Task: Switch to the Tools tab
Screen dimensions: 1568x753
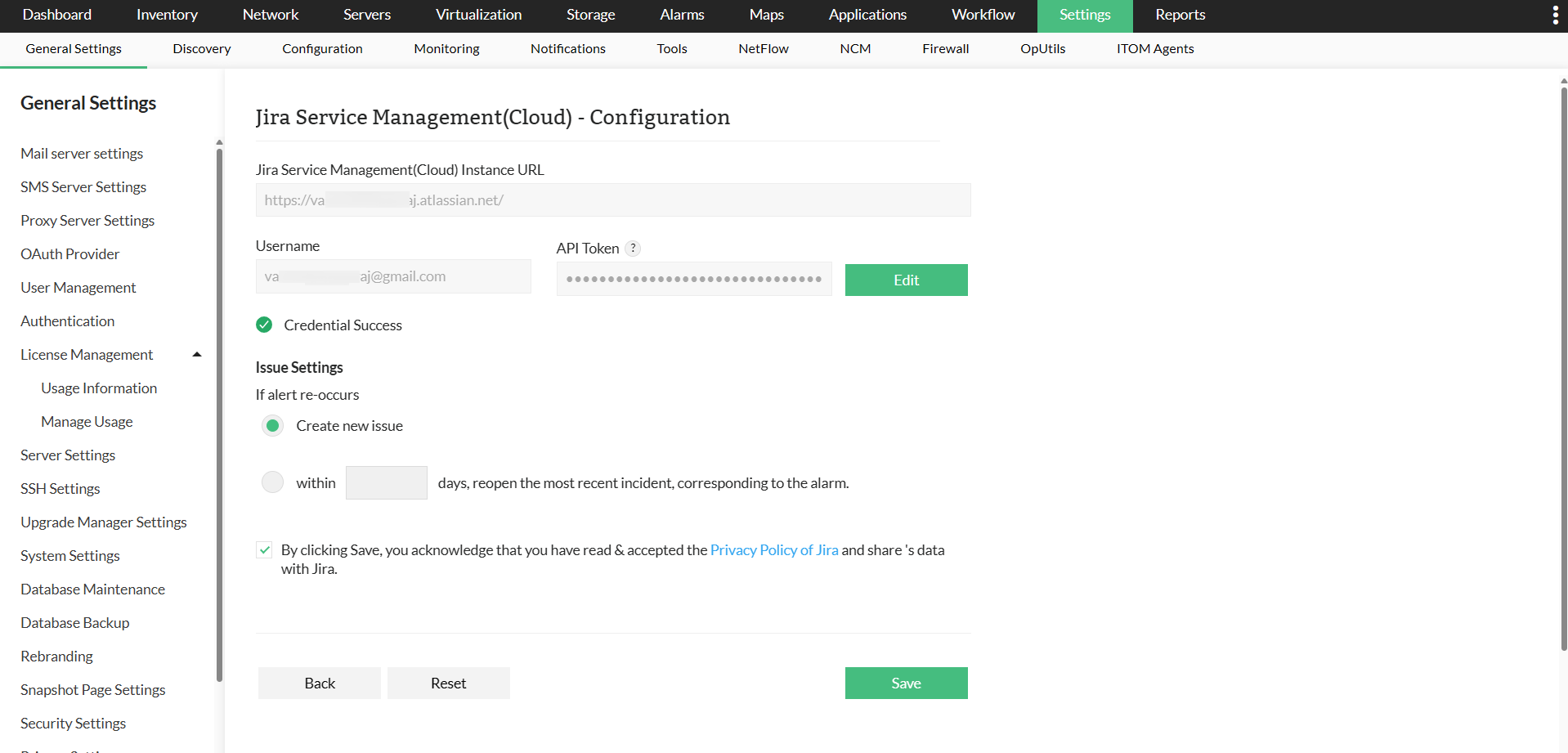Action: pyautogui.click(x=672, y=49)
